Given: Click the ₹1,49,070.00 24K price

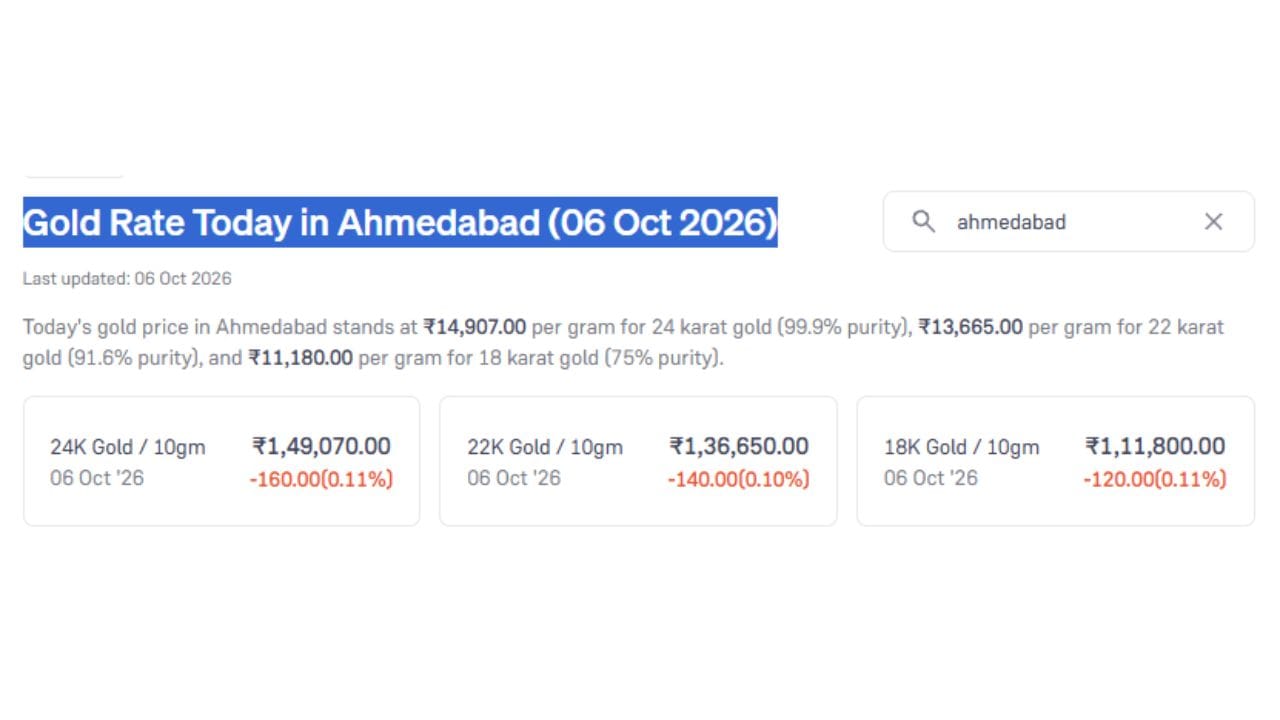Looking at the screenshot, I should pyautogui.click(x=321, y=446).
